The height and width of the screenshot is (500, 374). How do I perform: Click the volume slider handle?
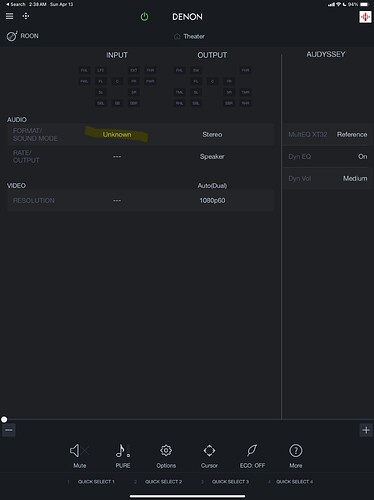click(4, 419)
